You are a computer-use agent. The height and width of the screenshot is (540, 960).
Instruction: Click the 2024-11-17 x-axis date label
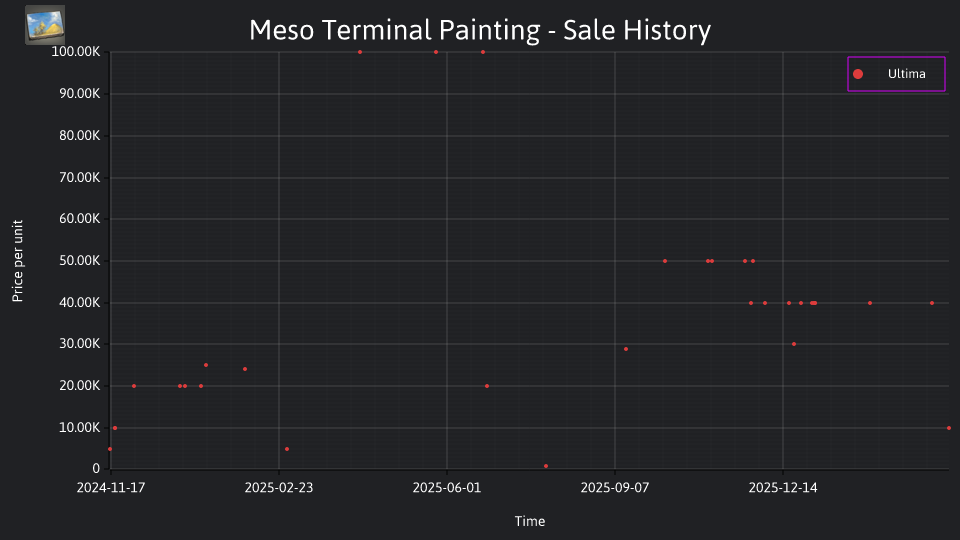pos(111,488)
